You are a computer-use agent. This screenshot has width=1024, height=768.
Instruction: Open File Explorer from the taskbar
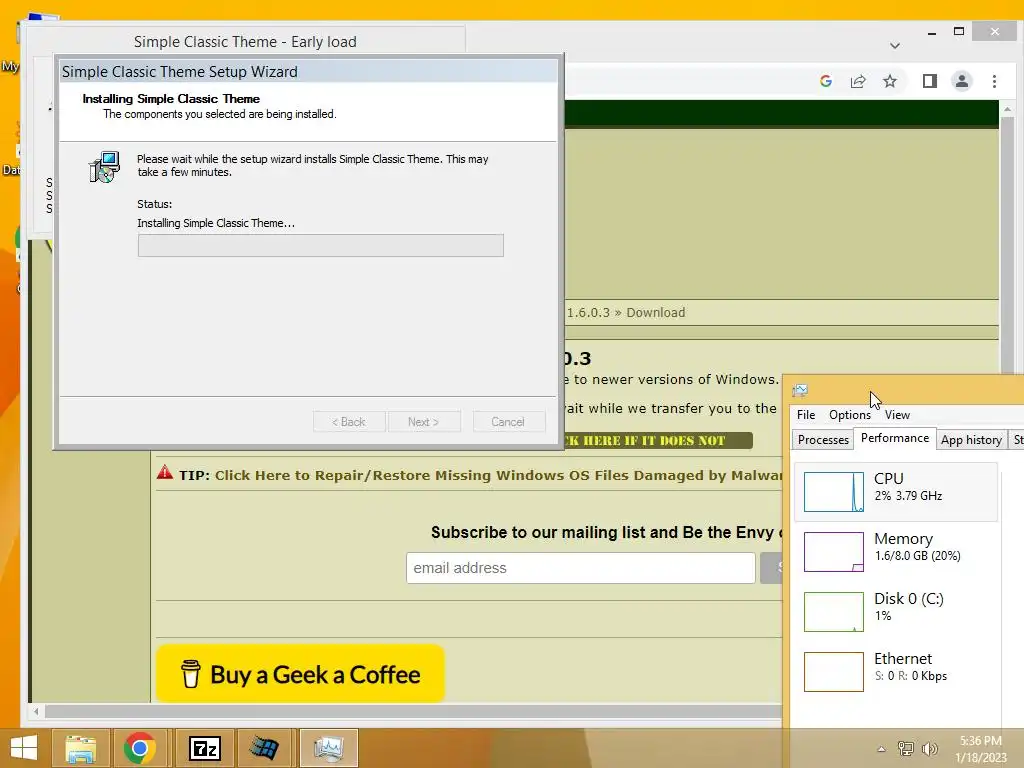pos(81,748)
